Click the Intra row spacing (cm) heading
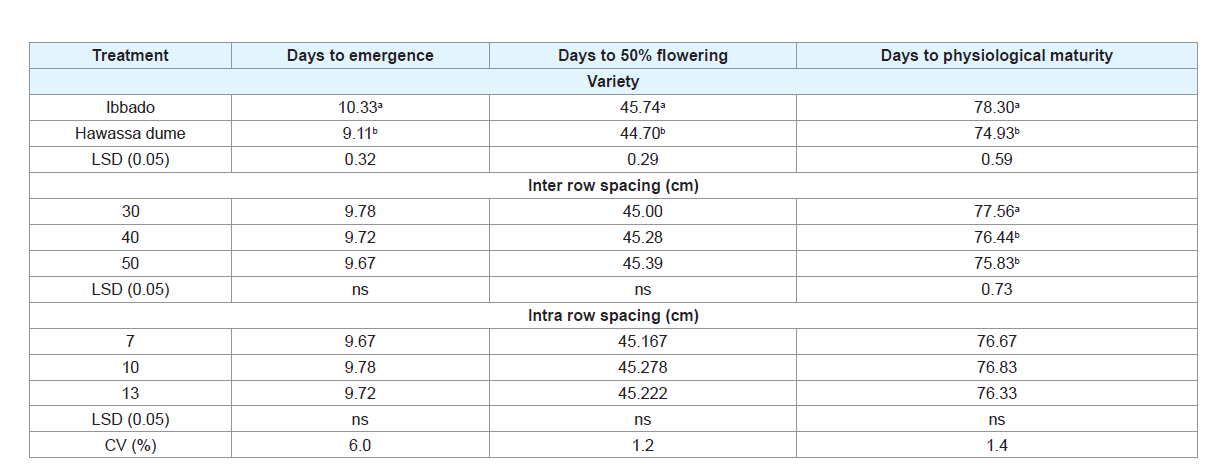1214x471 pixels. click(x=613, y=316)
